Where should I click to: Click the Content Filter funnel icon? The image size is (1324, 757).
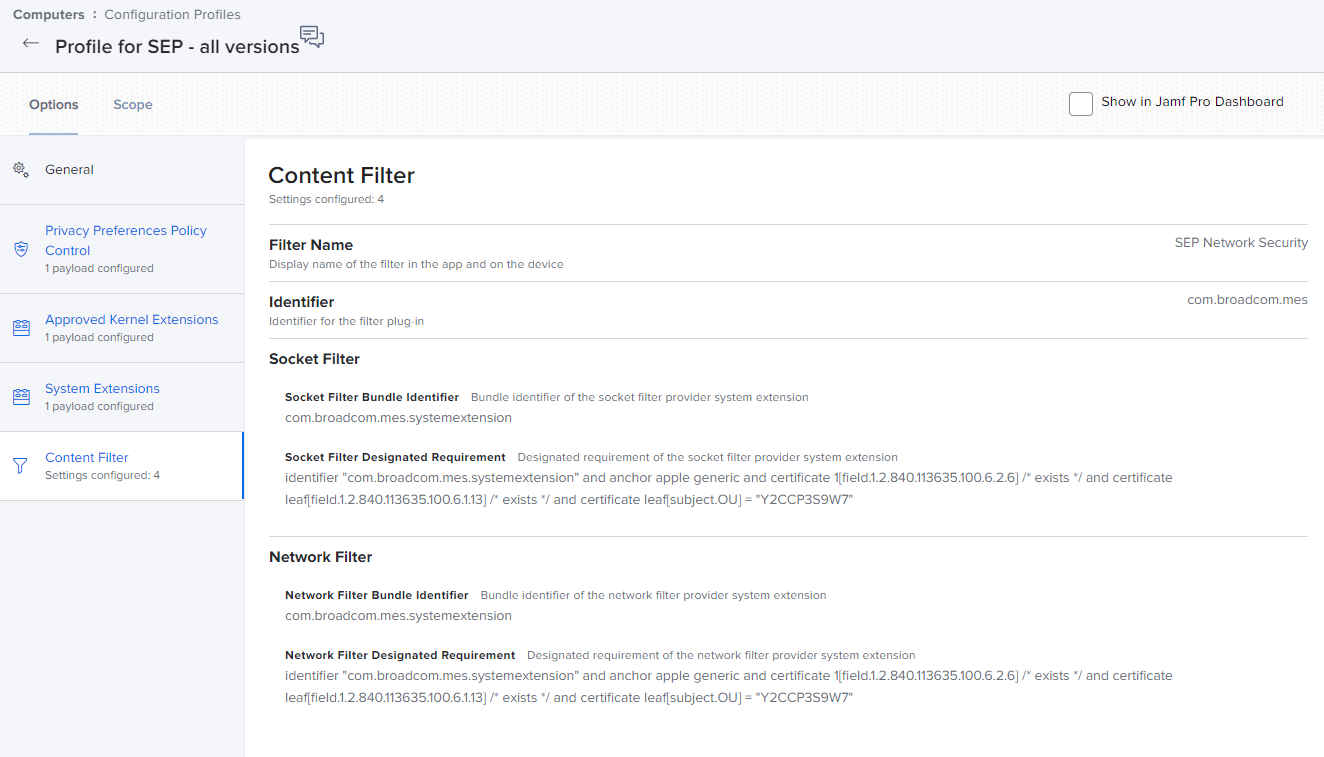pos(21,466)
